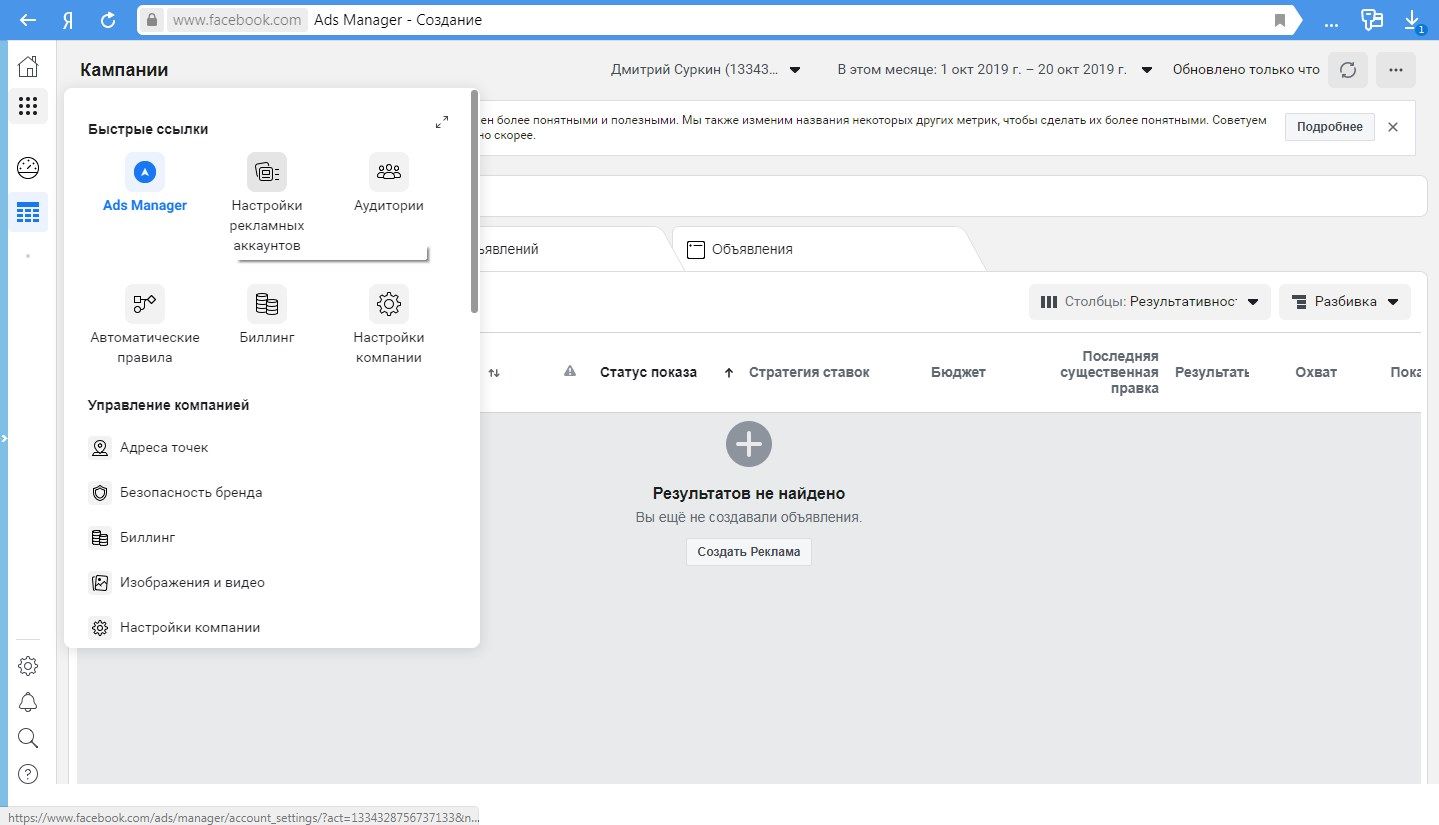
Task: Click the browser translate/feedback icon
Action: tap(1371, 20)
